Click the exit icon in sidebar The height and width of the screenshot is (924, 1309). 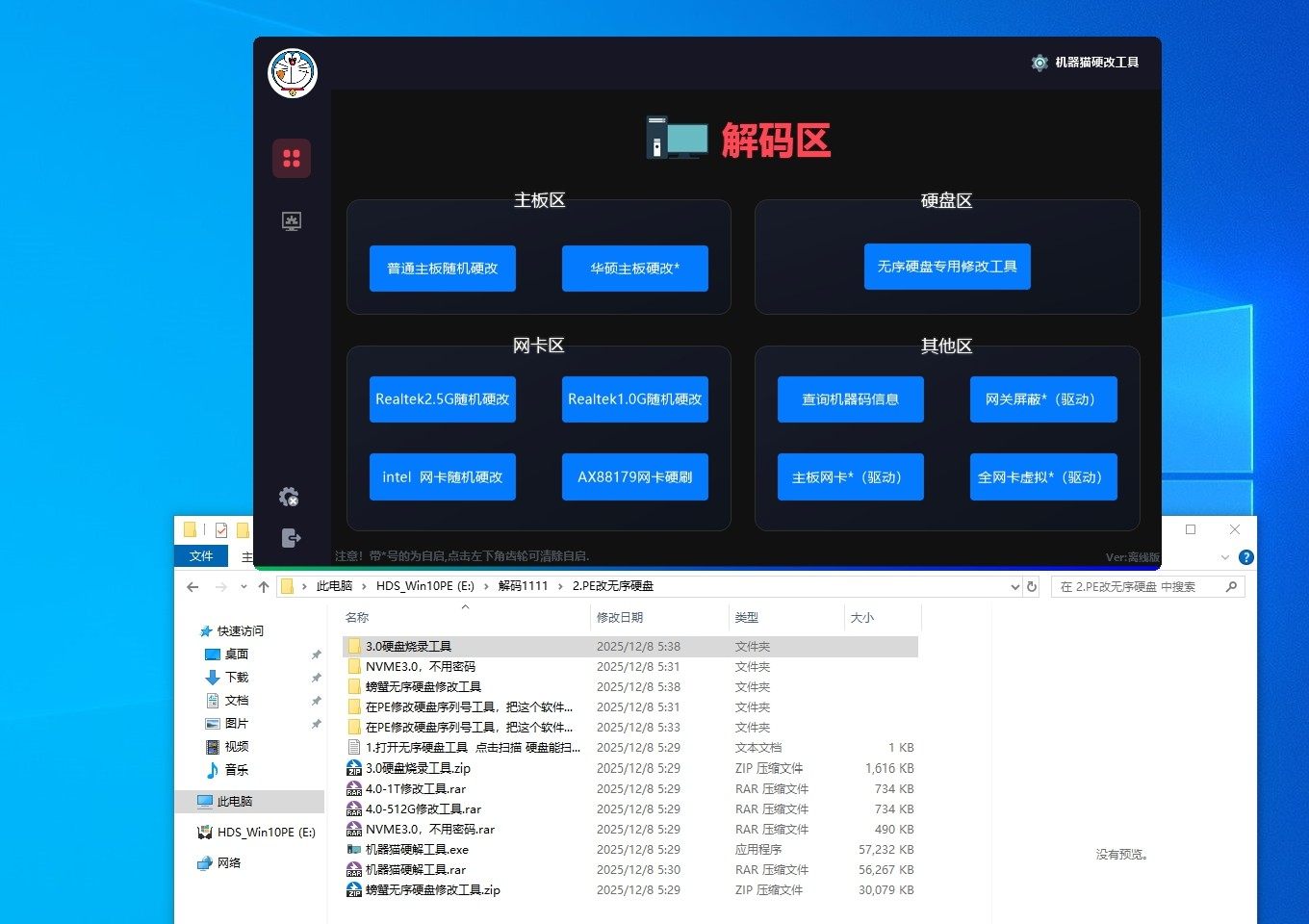[x=291, y=538]
